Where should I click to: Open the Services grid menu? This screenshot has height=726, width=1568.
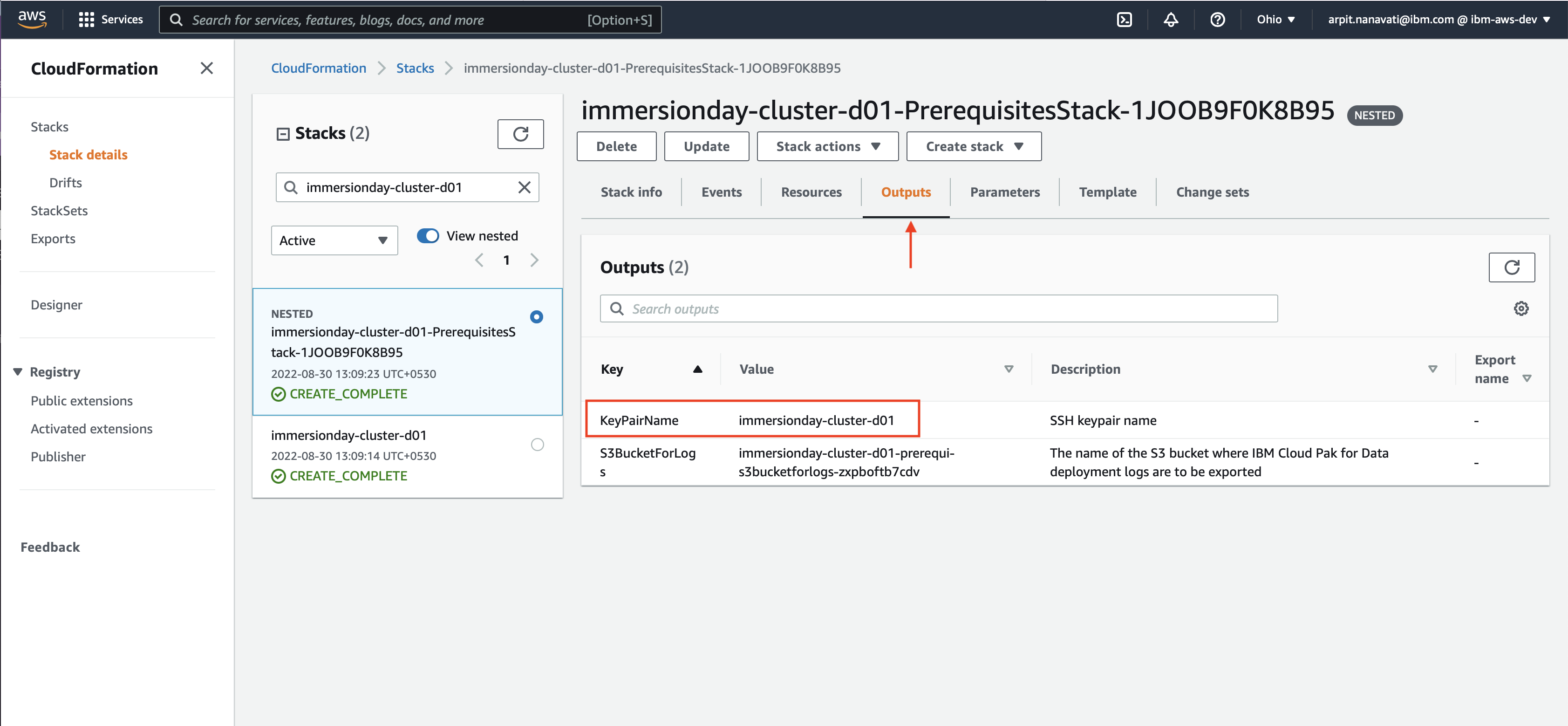tap(111, 20)
